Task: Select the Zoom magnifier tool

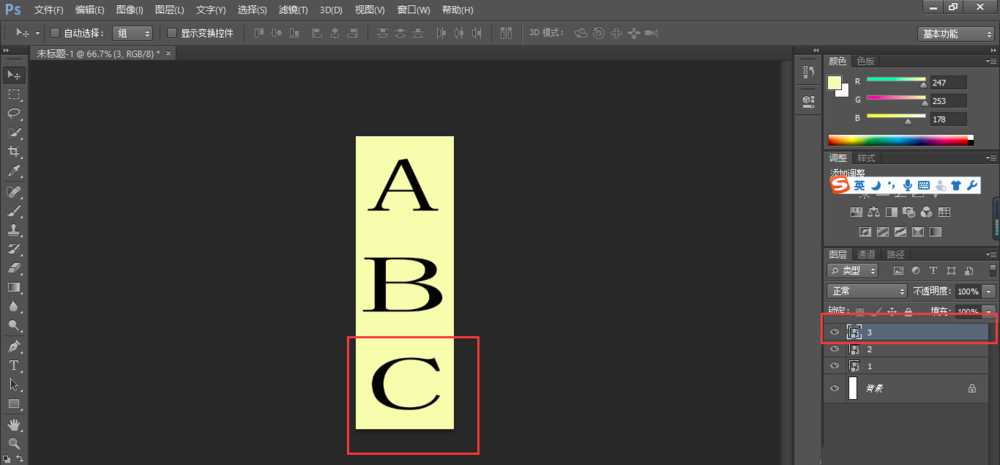Action: [x=14, y=443]
